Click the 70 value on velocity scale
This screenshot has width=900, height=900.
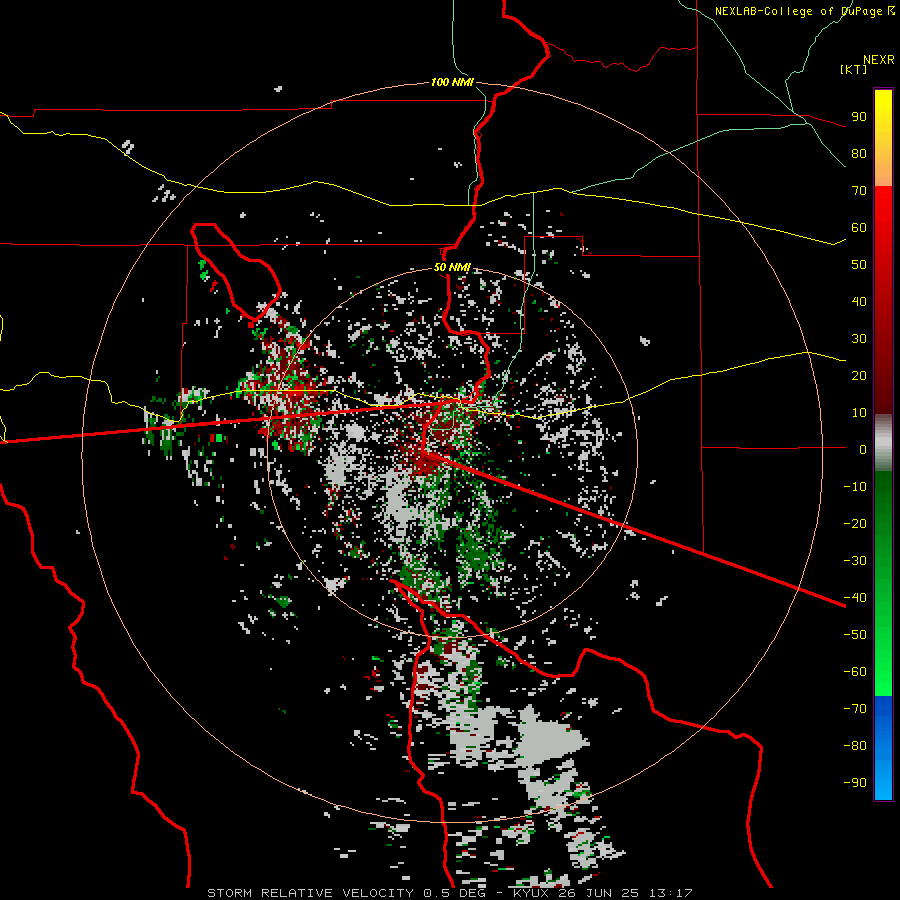pos(859,191)
